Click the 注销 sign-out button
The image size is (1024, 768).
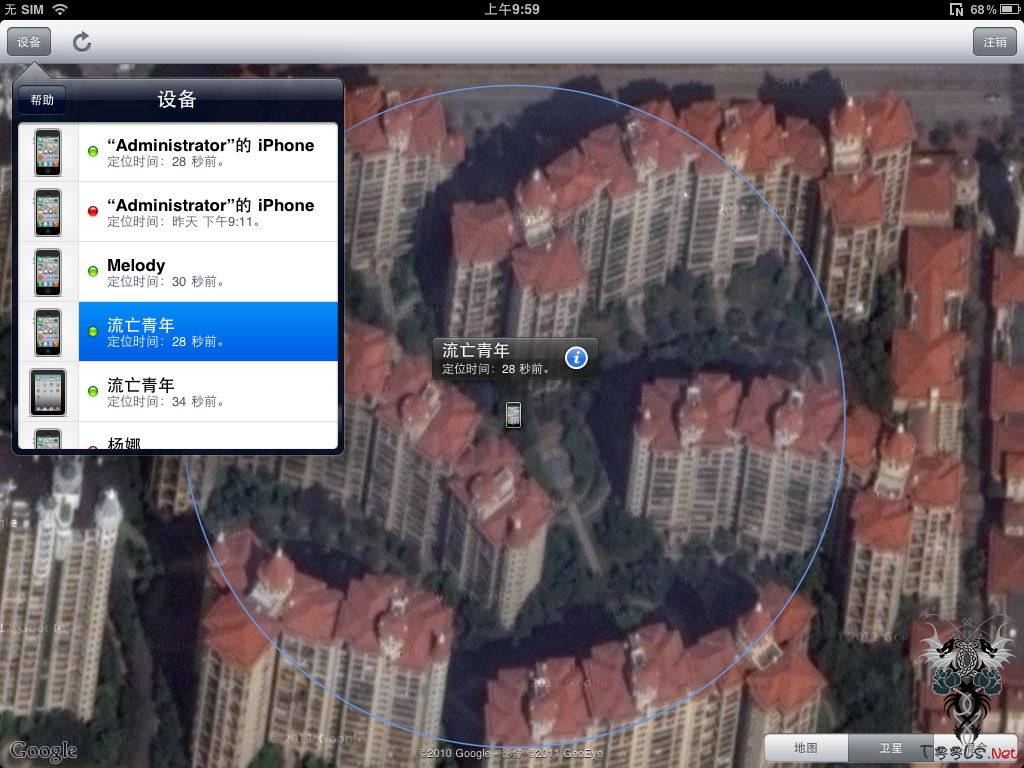click(995, 42)
